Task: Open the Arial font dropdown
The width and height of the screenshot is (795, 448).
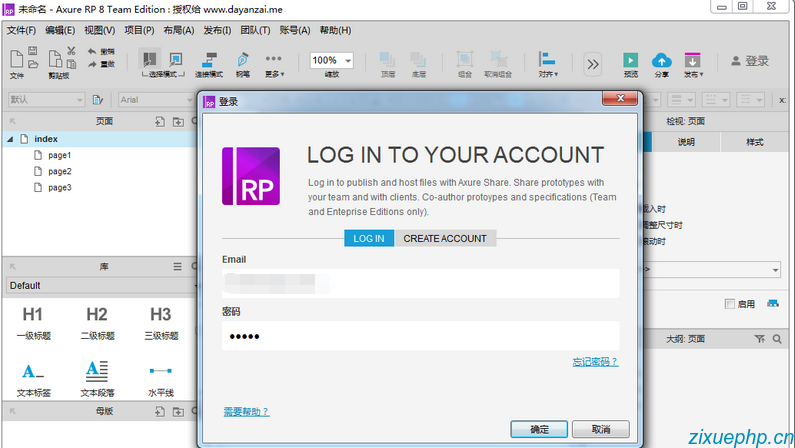Action: [156, 100]
